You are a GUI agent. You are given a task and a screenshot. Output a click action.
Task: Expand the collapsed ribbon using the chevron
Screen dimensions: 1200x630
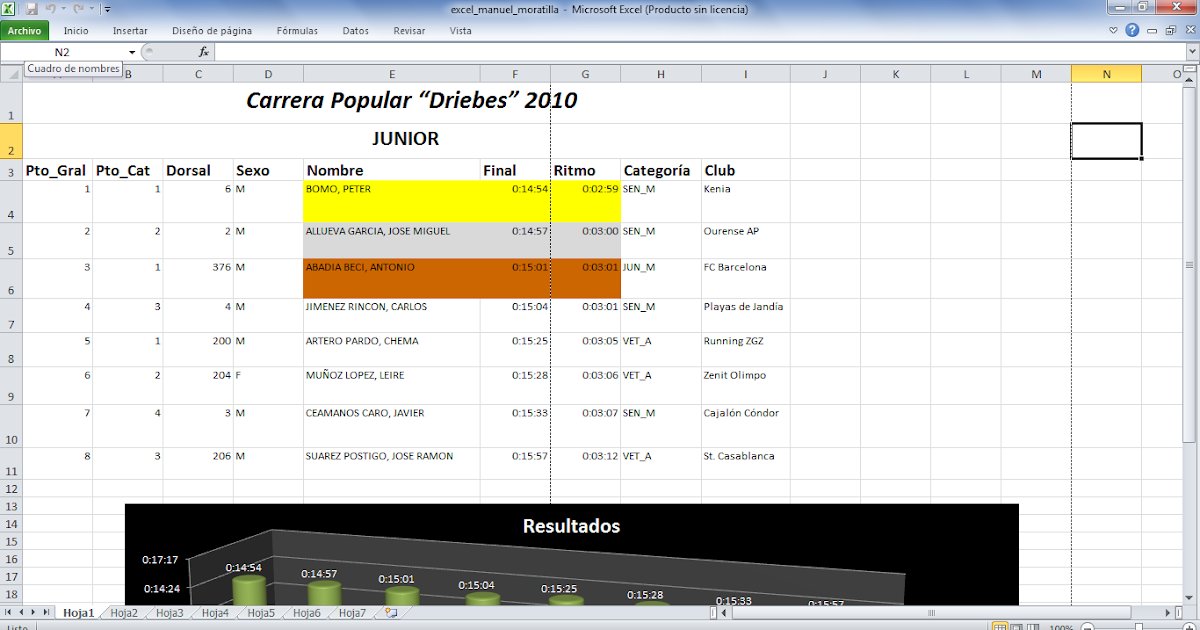tap(1115, 31)
